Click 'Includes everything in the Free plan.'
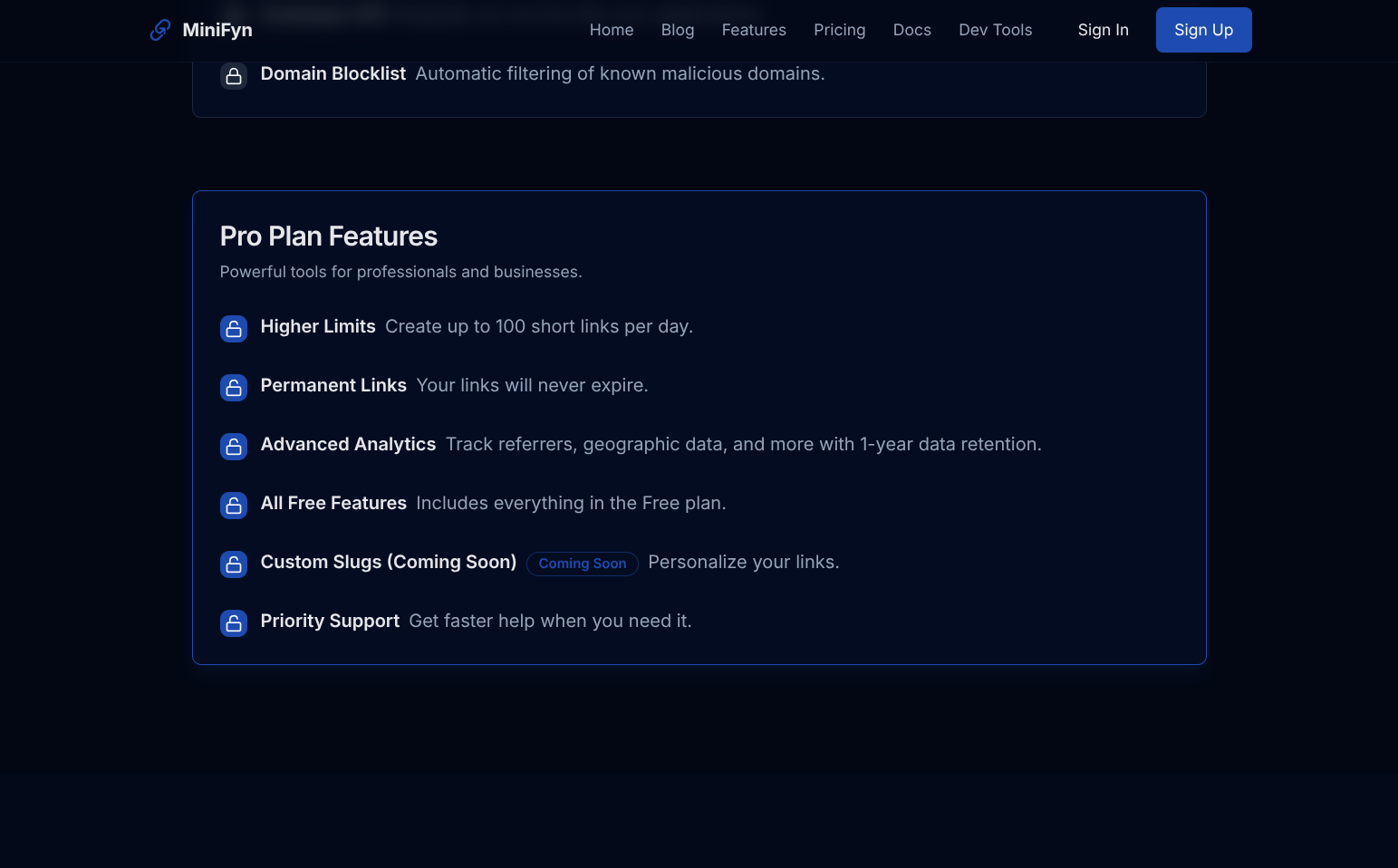Screen dimensions: 1398x868 571,503
